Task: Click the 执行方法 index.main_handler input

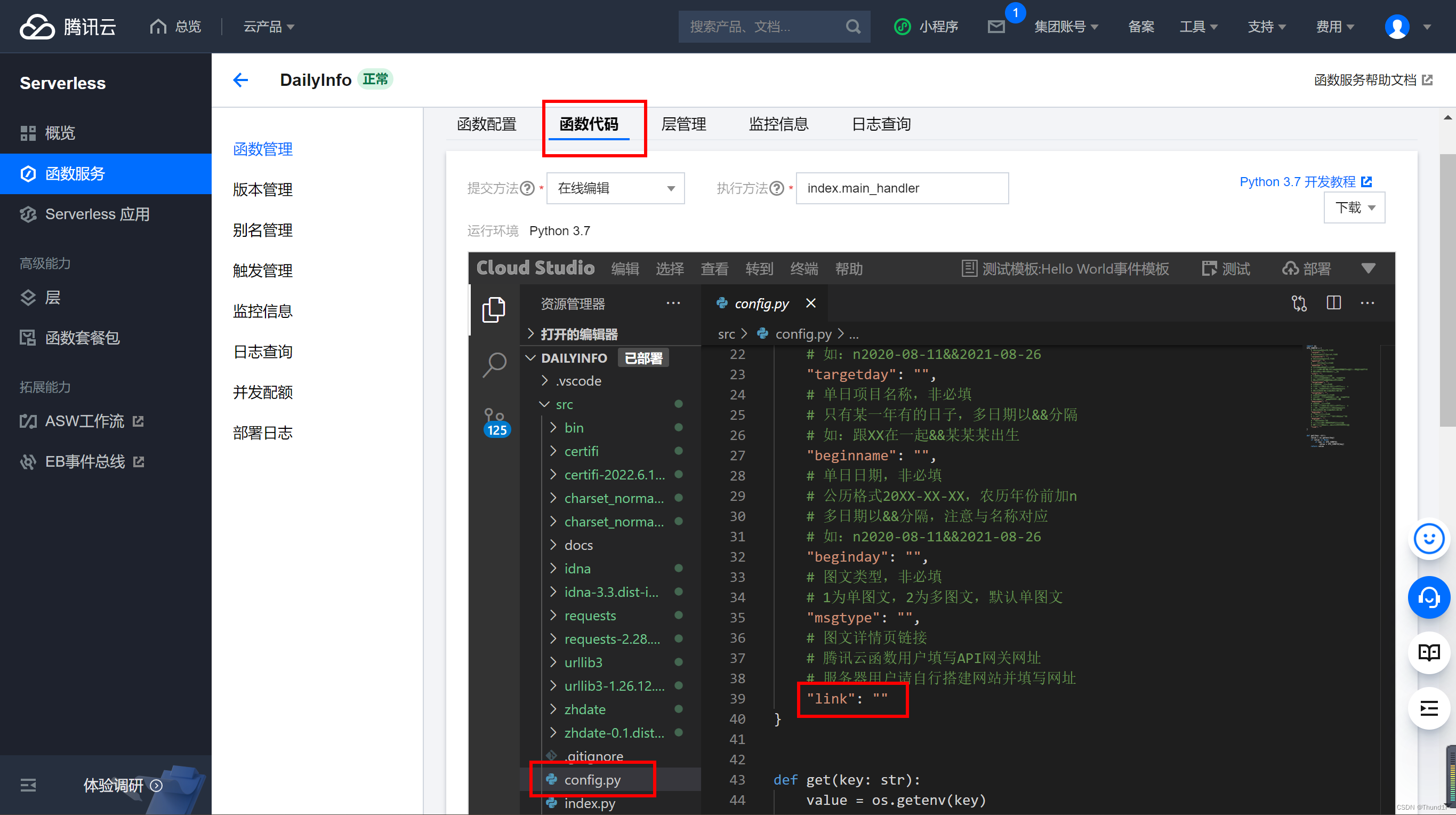Action: coord(902,188)
